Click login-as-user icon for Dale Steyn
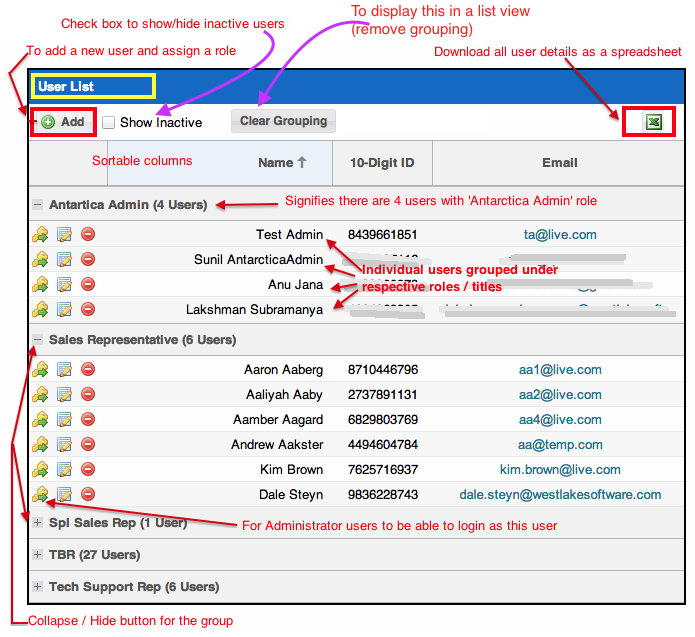The height and width of the screenshot is (637, 695). (40, 494)
